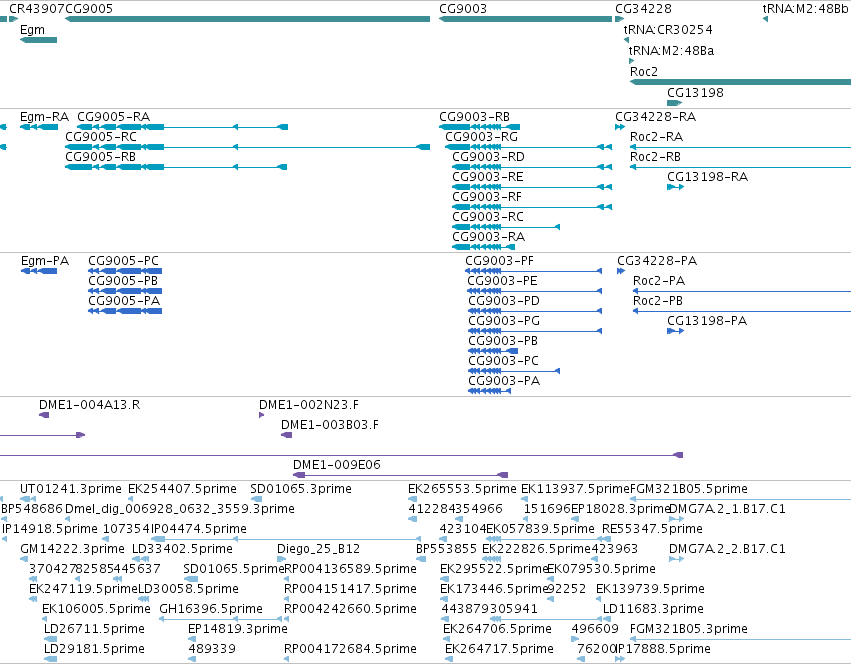Click the Egm gene glyph
The image size is (851, 664).
[x=39, y=40]
